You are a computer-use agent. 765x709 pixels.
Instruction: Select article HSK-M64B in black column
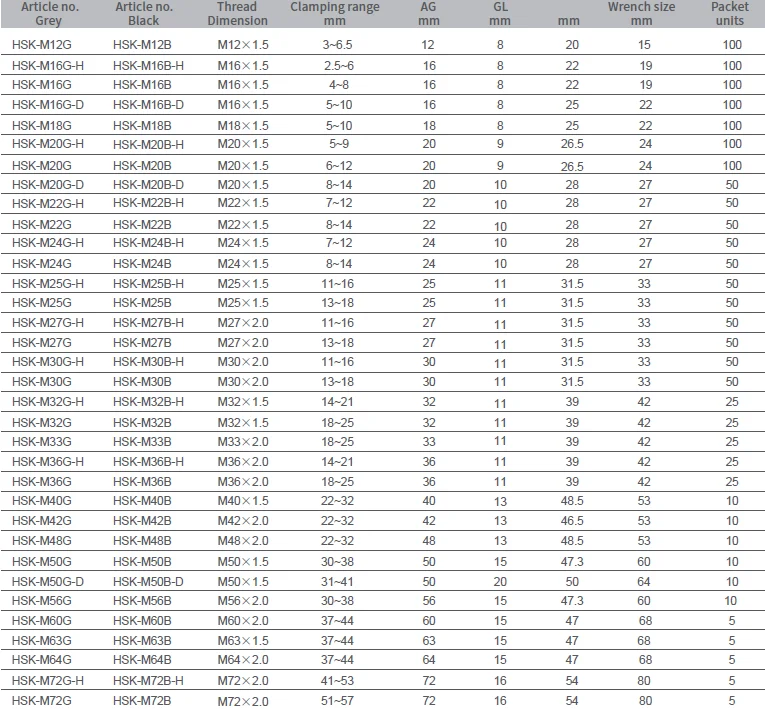coord(142,659)
